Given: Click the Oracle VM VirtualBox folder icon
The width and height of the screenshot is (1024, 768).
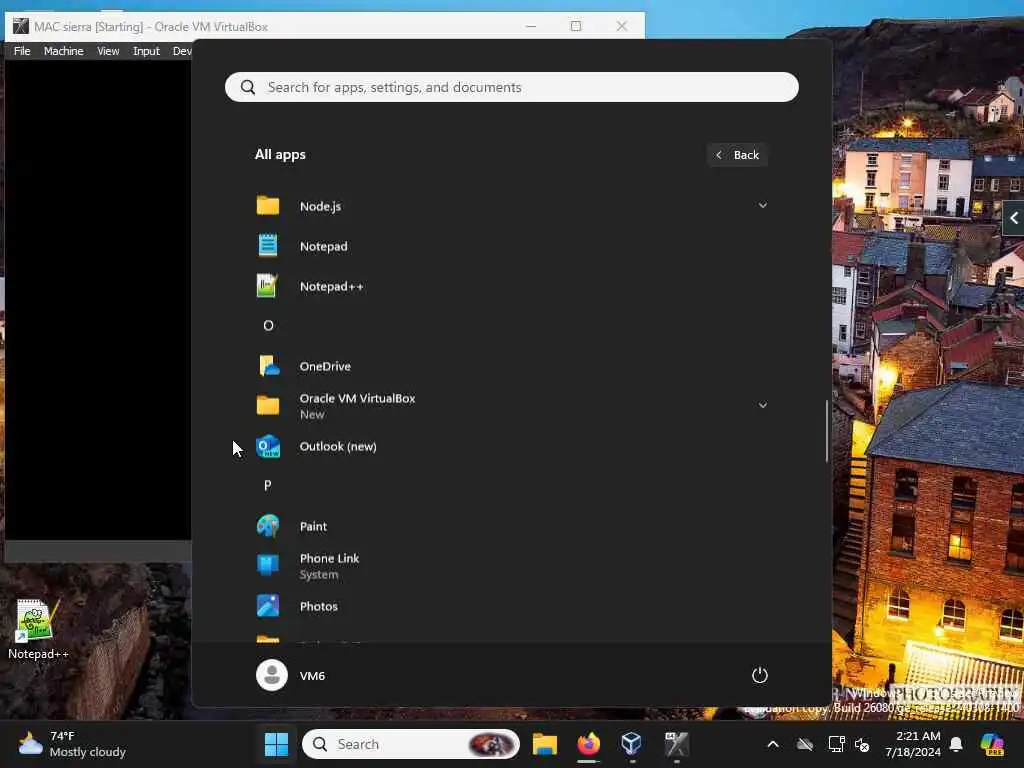Looking at the screenshot, I should pos(268,406).
